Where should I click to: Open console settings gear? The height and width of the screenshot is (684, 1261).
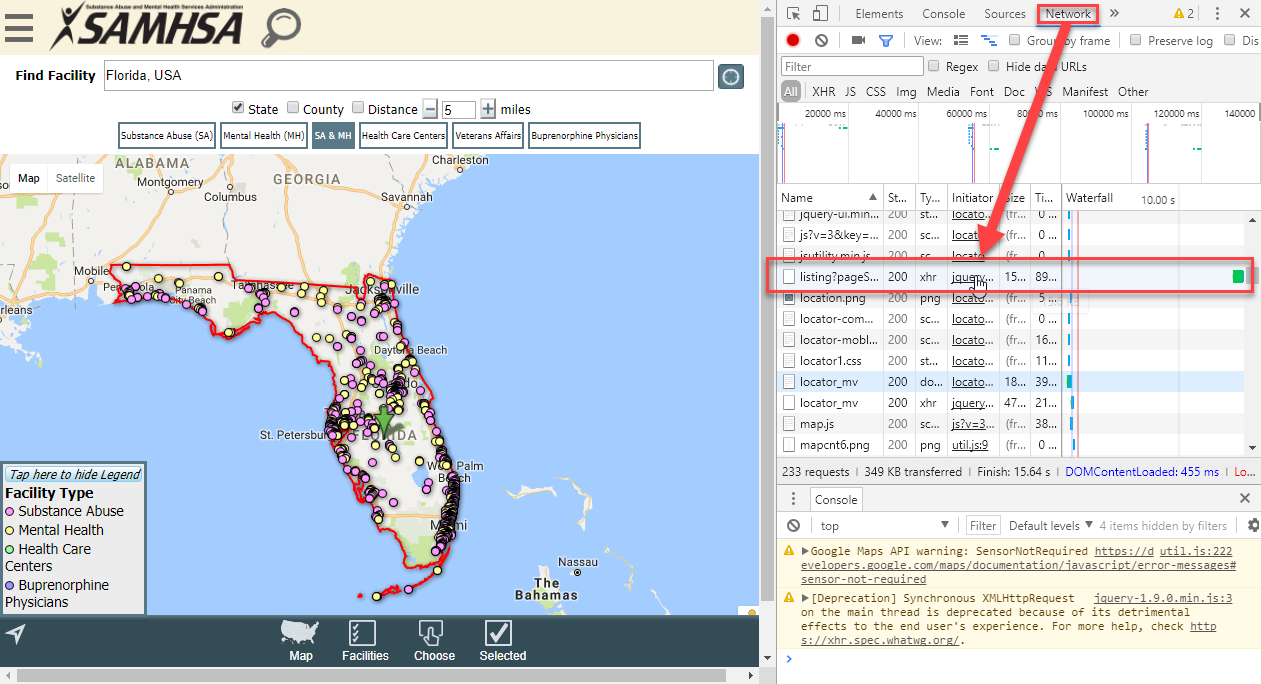tap(1254, 525)
